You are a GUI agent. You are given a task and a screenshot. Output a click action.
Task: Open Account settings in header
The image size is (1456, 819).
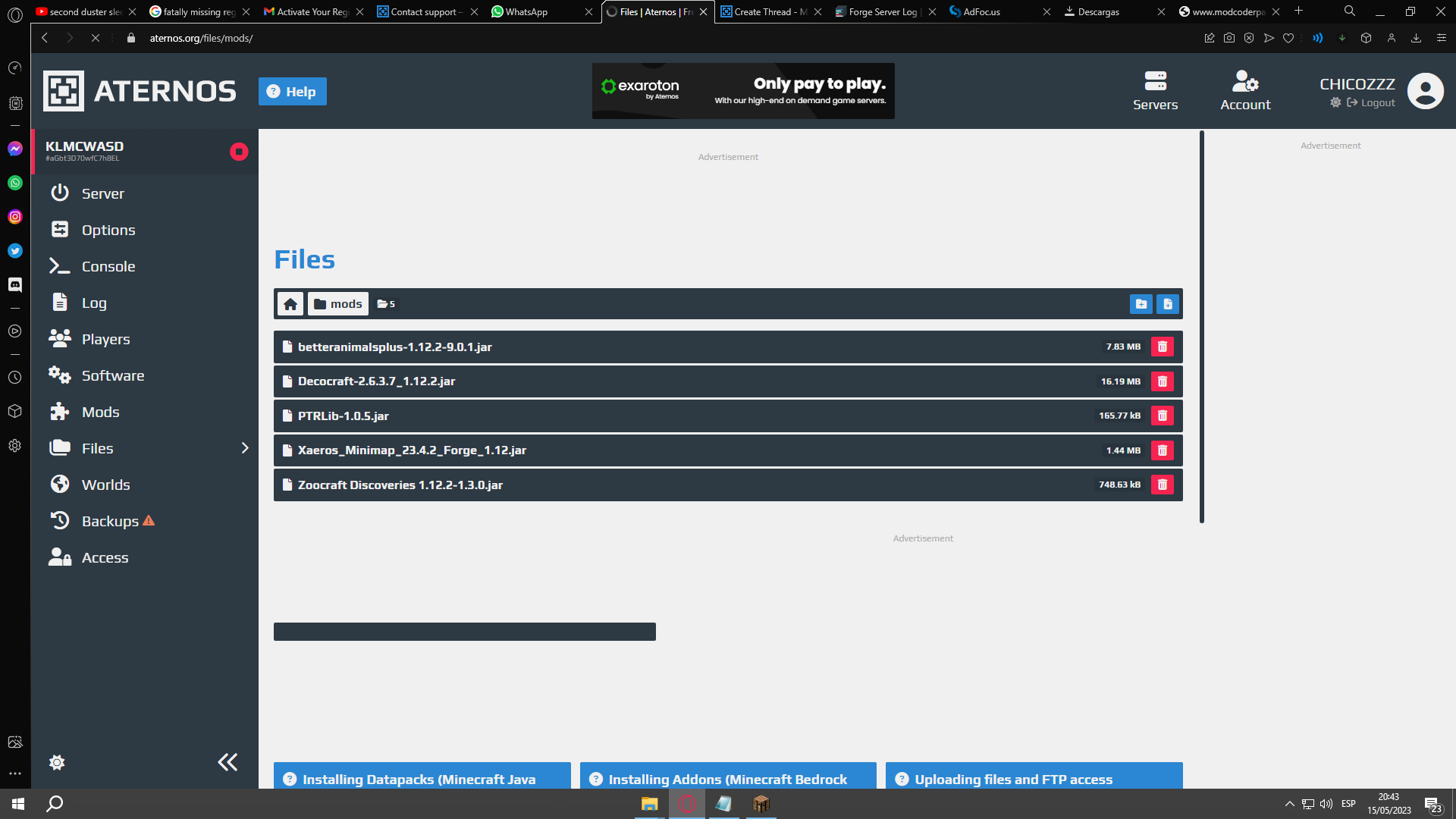coord(1245,91)
